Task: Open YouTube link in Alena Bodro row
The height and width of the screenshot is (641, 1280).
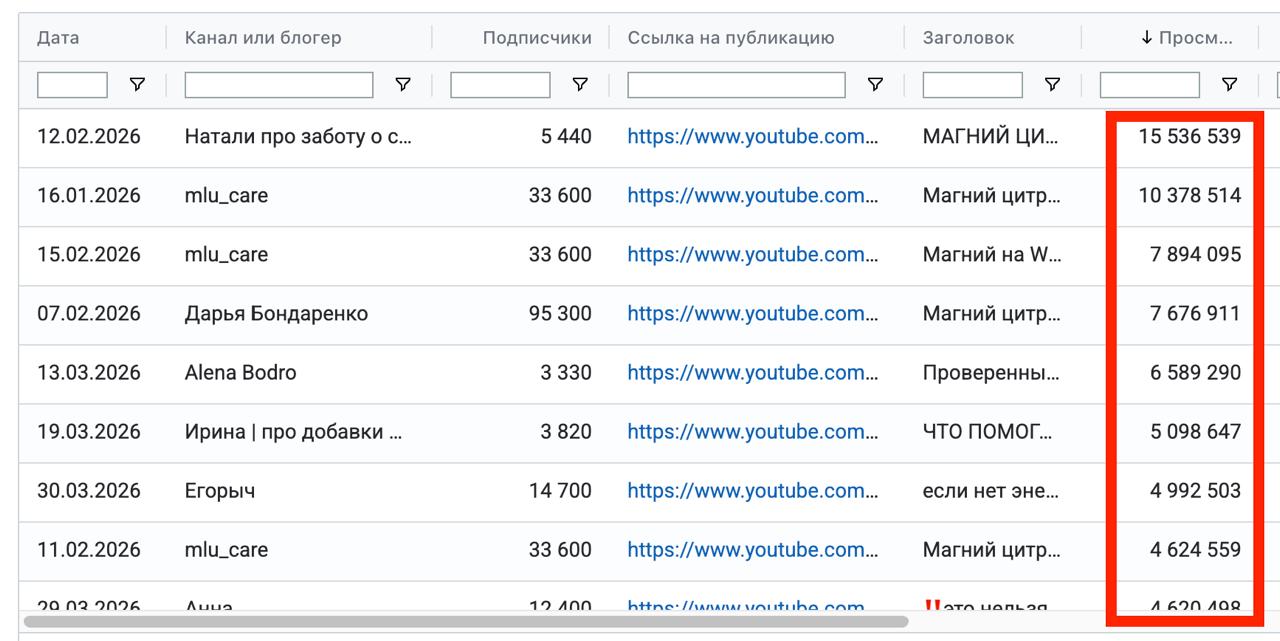Action: [753, 373]
